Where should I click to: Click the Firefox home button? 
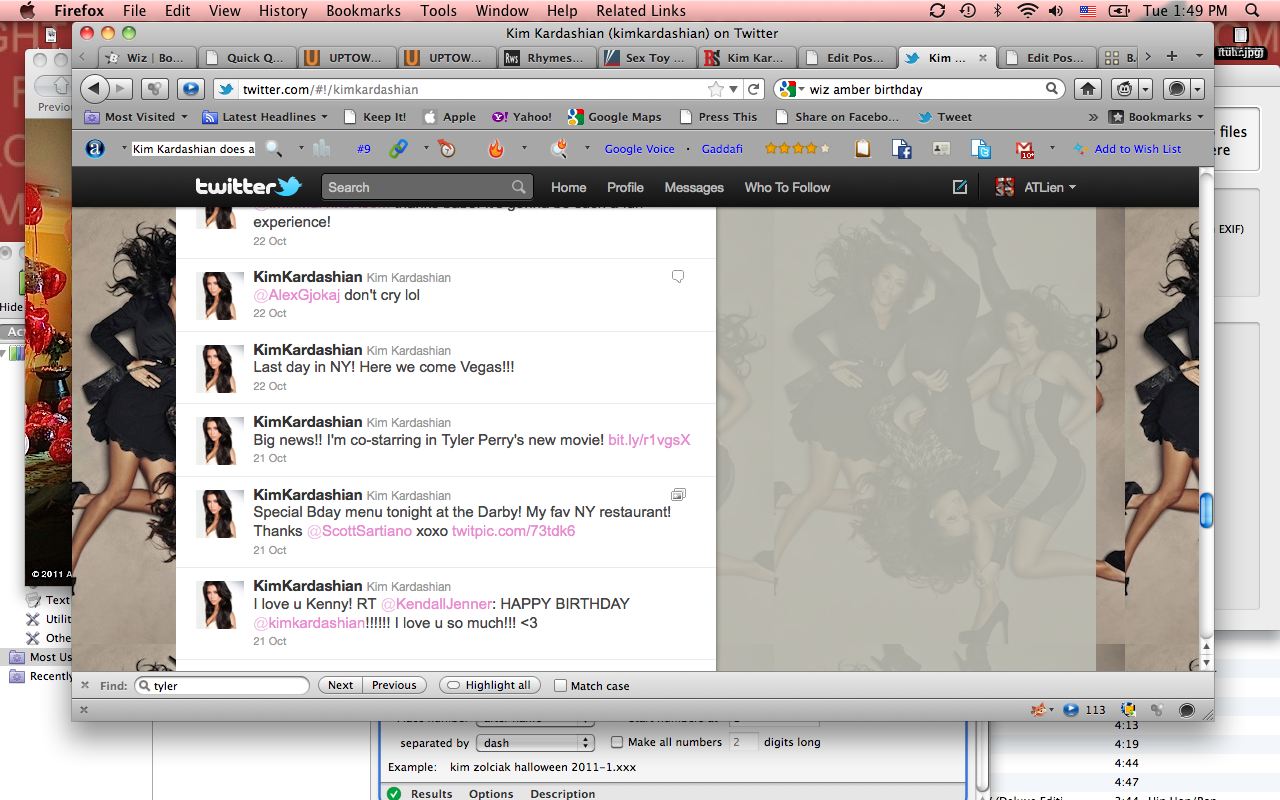pyautogui.click(x=1087, y=89)
